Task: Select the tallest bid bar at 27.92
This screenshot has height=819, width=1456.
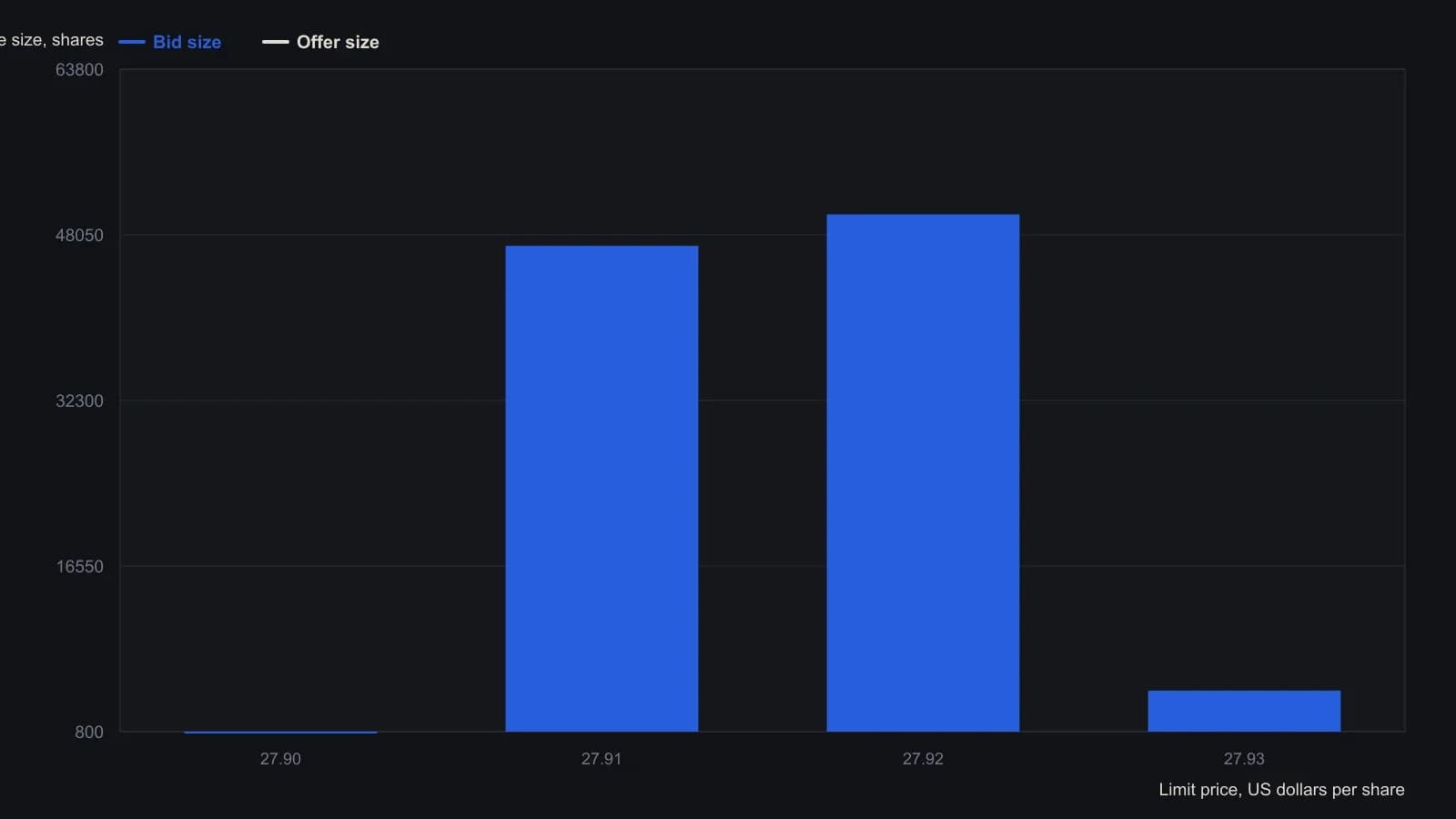Action: [923, 473]
